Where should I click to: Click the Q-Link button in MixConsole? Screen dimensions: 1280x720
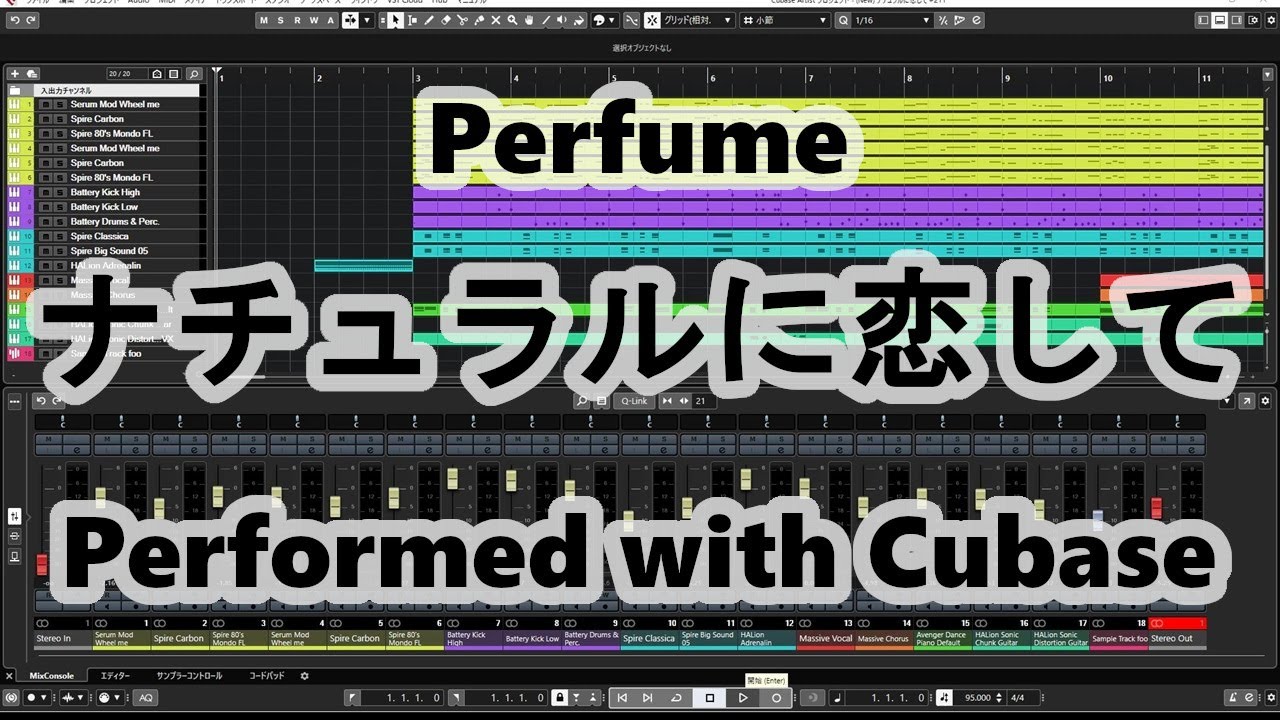tap(634, 400)
